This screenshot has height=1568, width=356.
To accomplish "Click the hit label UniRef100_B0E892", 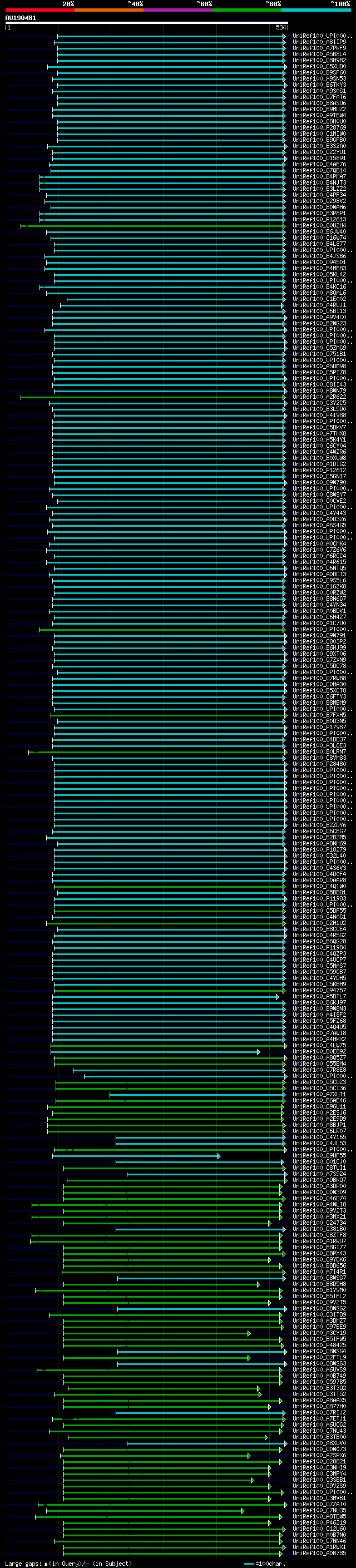I will tap(319, 1051).
